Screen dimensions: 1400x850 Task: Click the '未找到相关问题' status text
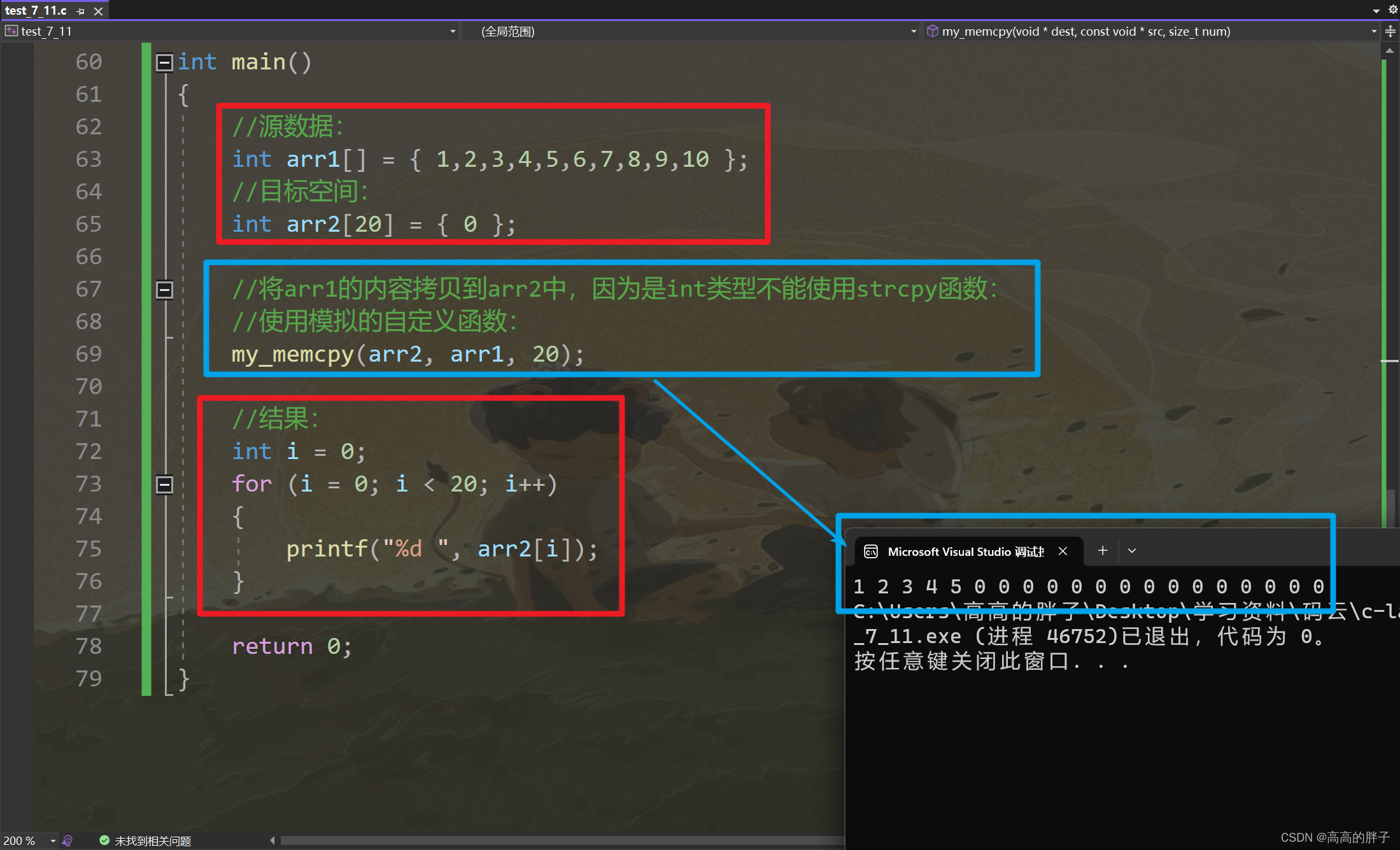(153, 841)
